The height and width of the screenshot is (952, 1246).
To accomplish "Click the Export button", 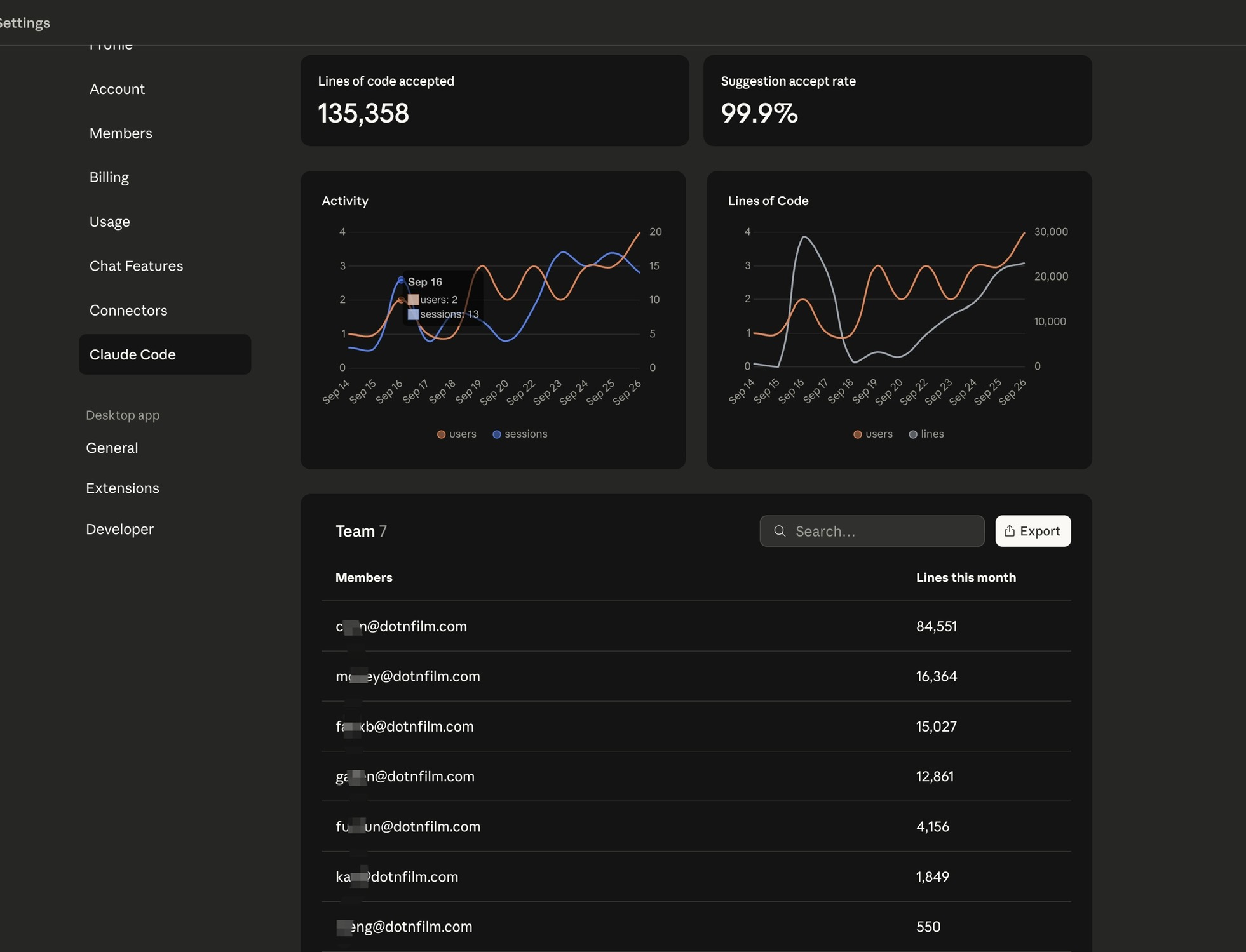I will 1033,531.
